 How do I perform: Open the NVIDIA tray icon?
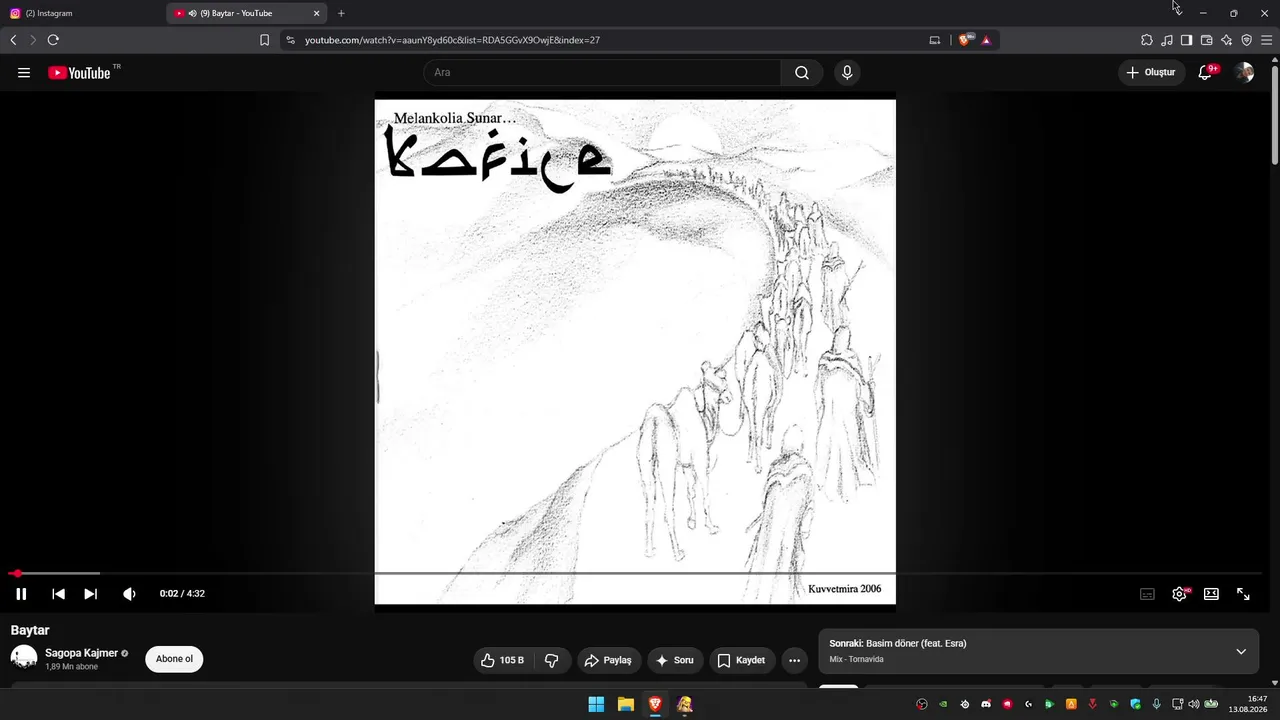click(x=943, y=704)
